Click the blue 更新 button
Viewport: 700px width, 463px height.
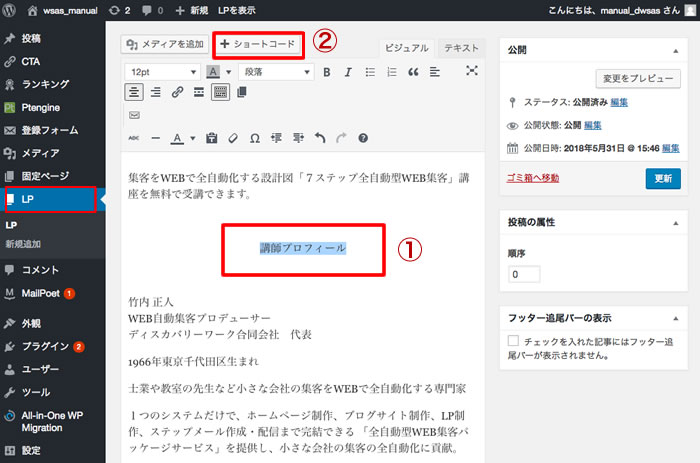click(x=663, y=178)
